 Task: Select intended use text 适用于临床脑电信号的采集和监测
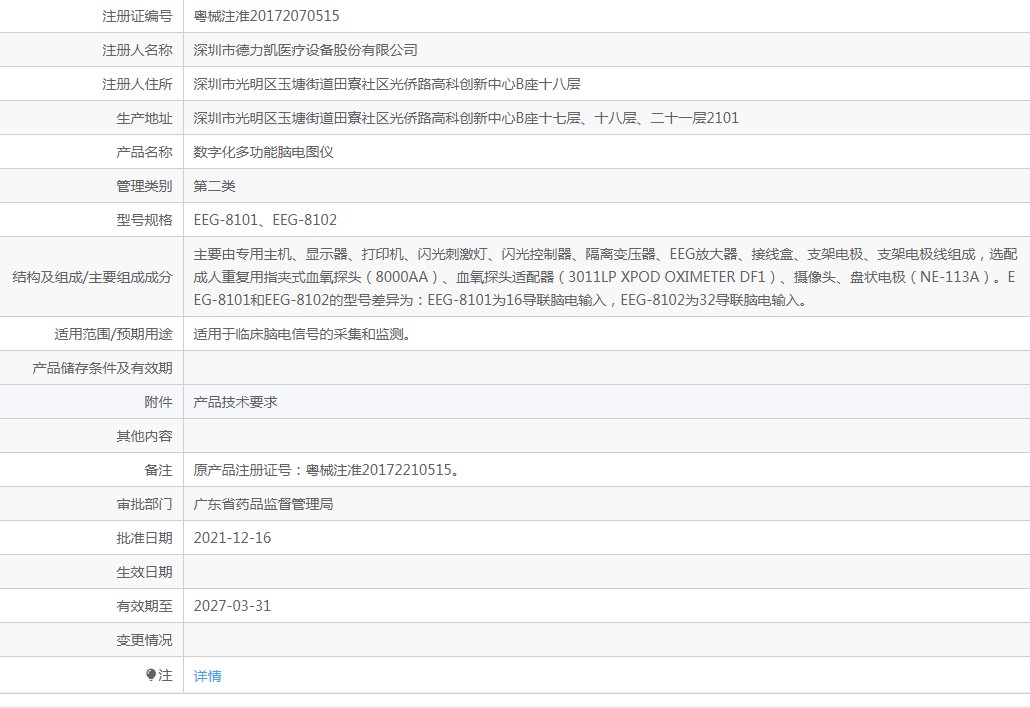[303, 334]
